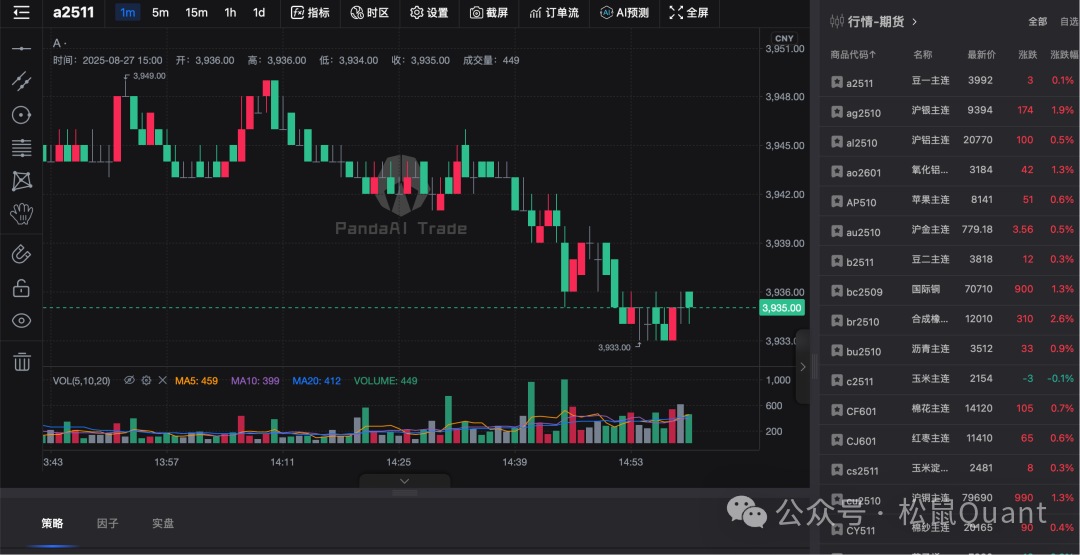The image size is (1080, 555).
Task: Bookmark the bu2510 contract
Action: tap(836, 351)
